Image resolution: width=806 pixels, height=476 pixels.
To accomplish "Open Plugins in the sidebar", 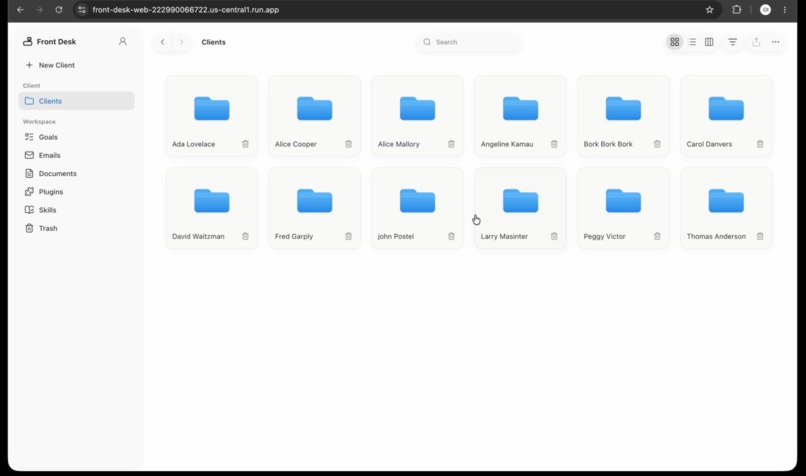I will [x=77, y=191].
